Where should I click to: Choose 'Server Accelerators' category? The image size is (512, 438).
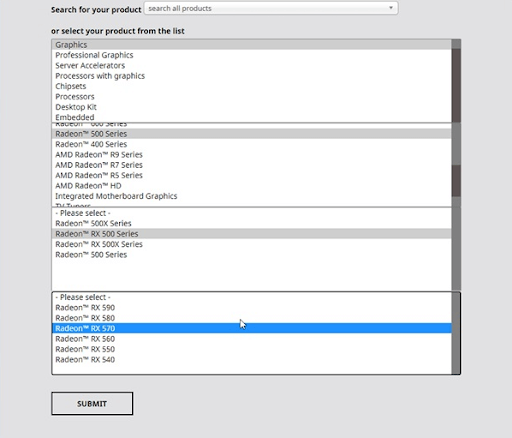coord(252,65)
